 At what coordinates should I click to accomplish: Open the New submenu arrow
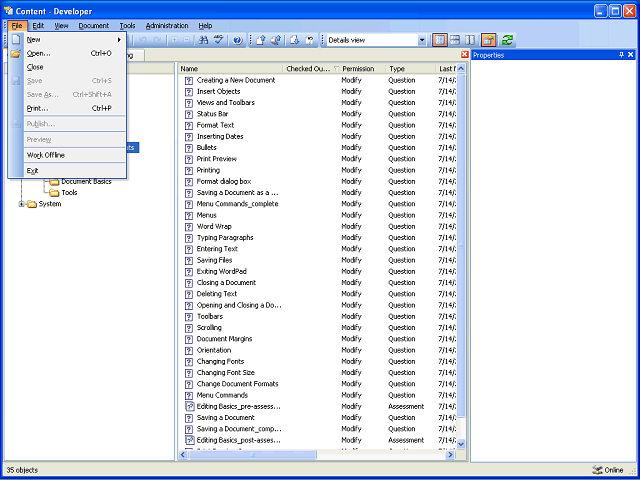[119, 40]
